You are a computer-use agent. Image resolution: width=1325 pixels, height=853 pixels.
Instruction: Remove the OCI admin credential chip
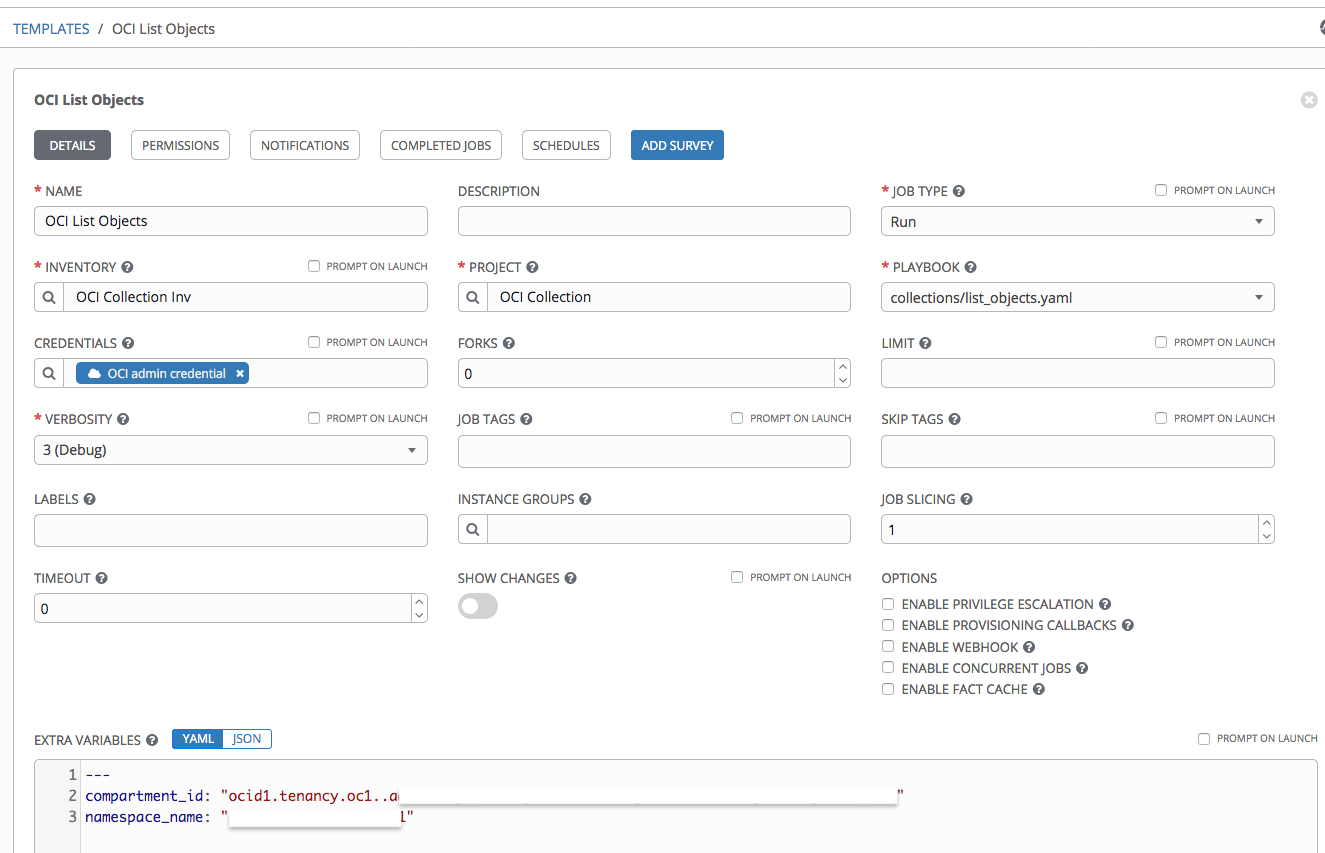click(240, 372)
